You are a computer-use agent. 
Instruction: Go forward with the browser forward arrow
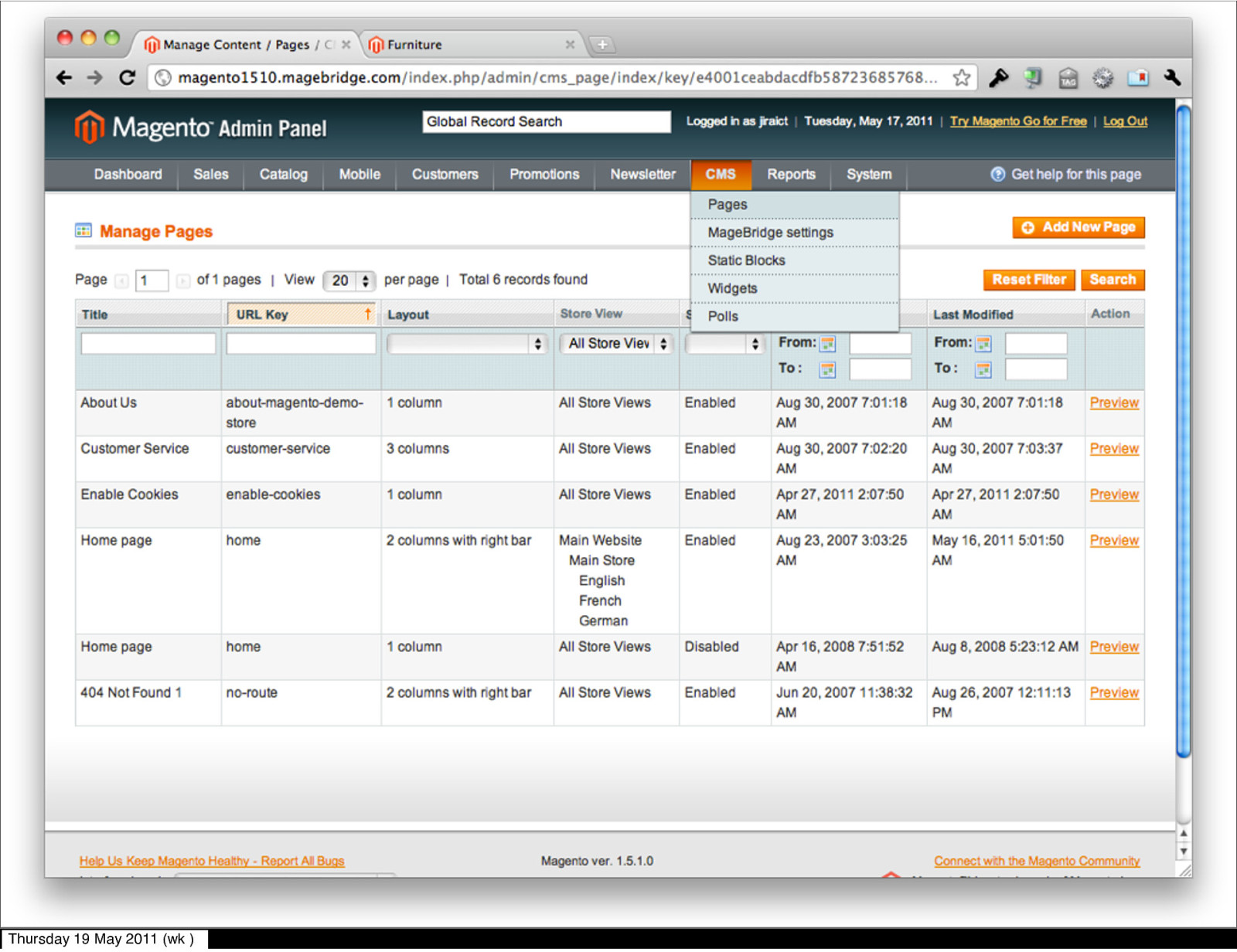tap(95, 77)
